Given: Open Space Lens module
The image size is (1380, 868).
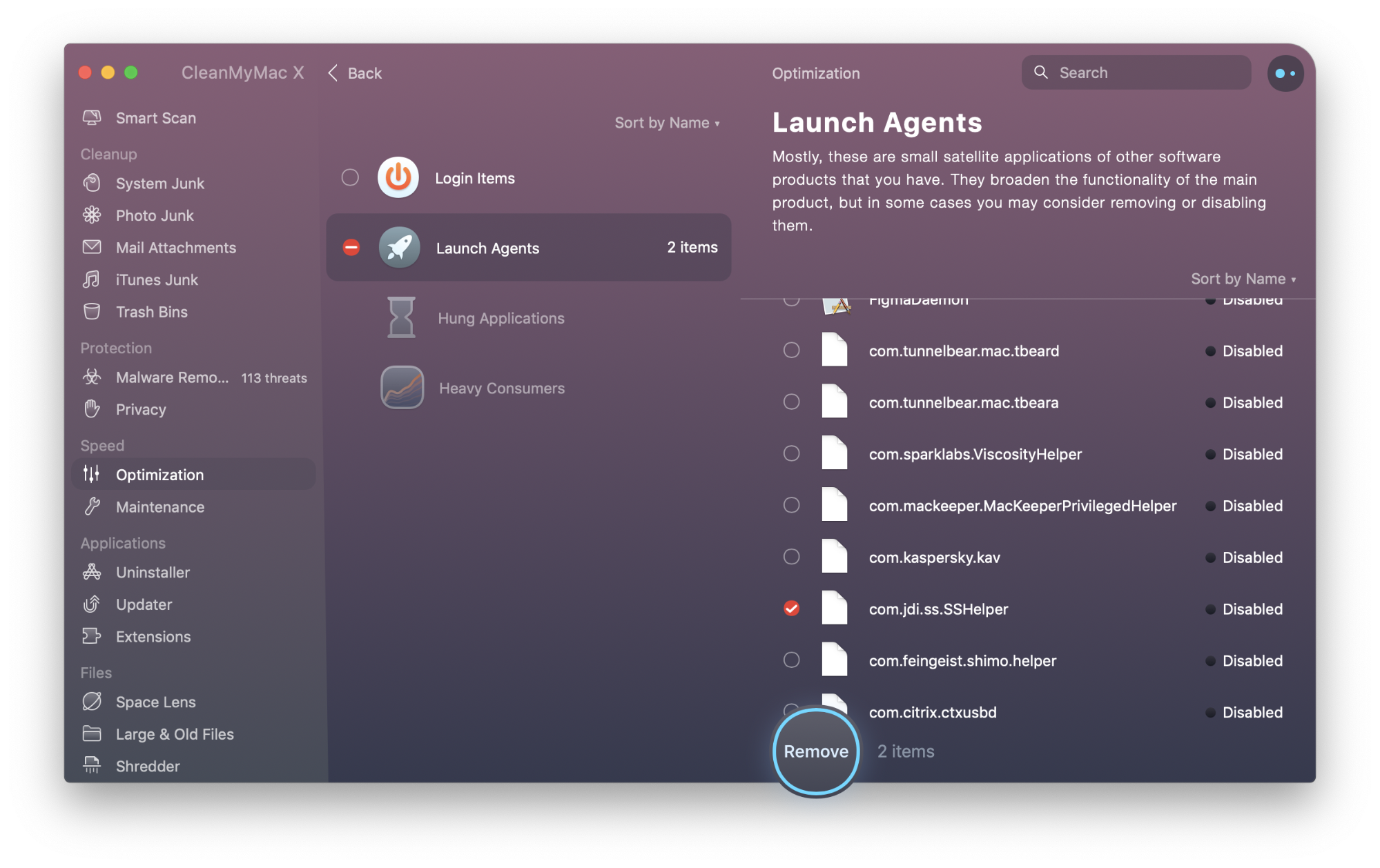Looking at the screenshot, I should [x=193, y=702].
